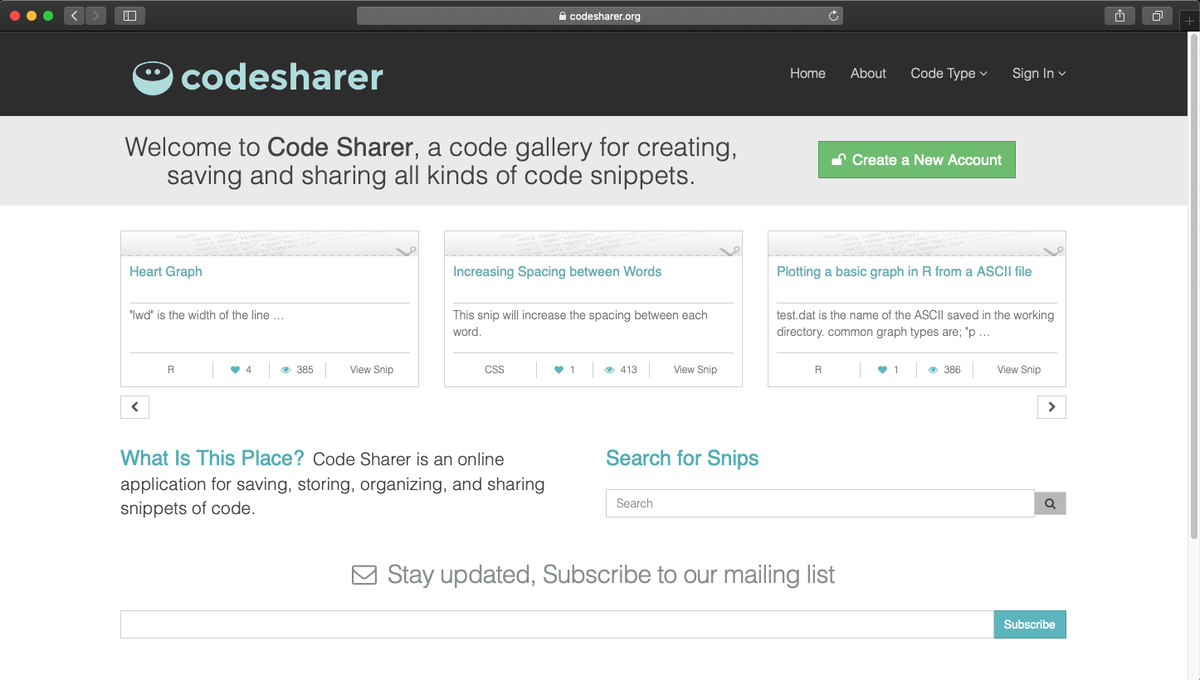Toggle the Safari sidebar button
Image resolution: width=1200 pixels, height=680 pixels.
click(130, 16)
